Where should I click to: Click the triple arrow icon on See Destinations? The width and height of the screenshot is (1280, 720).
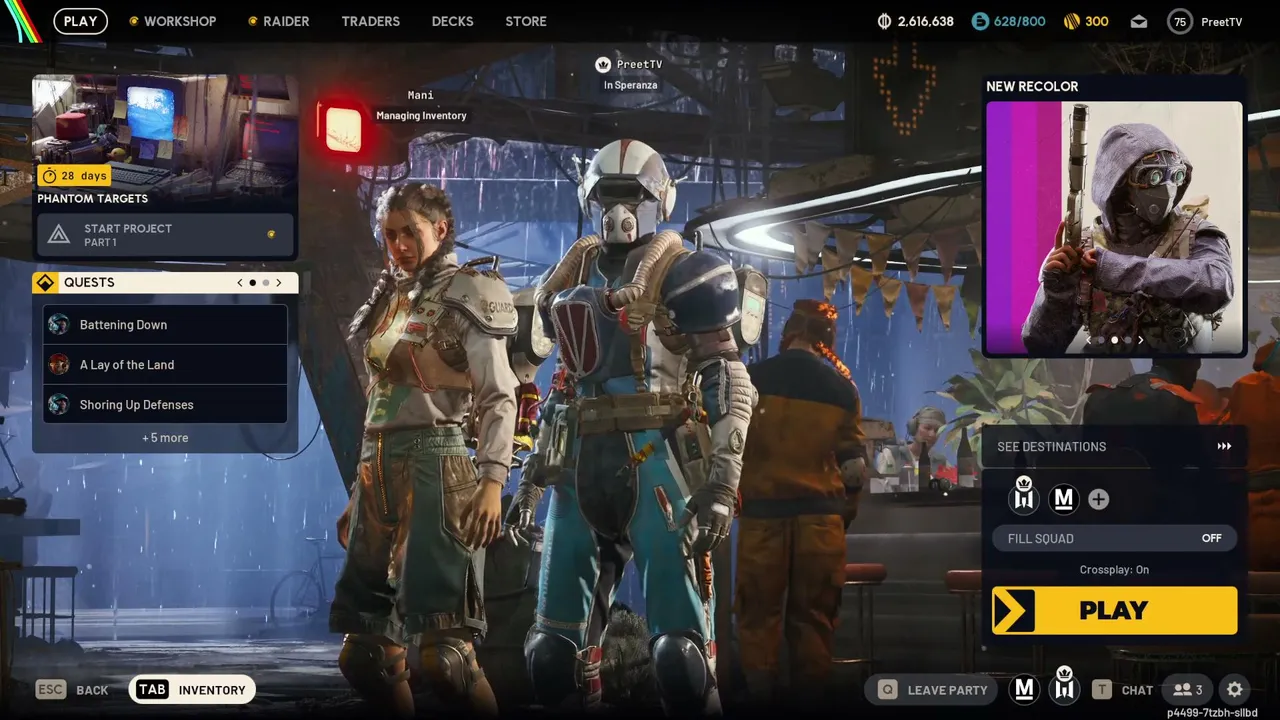pyautogui.click(x=1224, y=447)
